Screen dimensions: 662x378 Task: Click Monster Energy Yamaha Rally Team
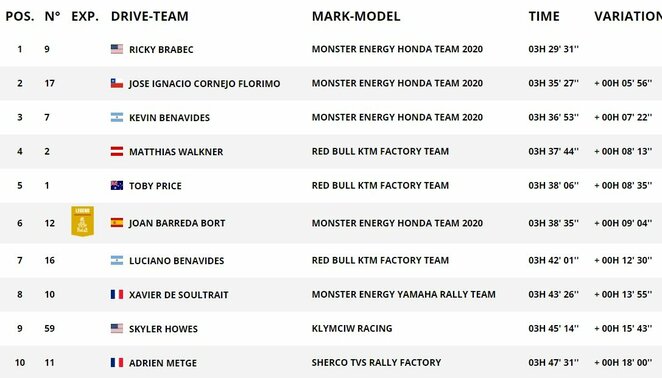404,294
